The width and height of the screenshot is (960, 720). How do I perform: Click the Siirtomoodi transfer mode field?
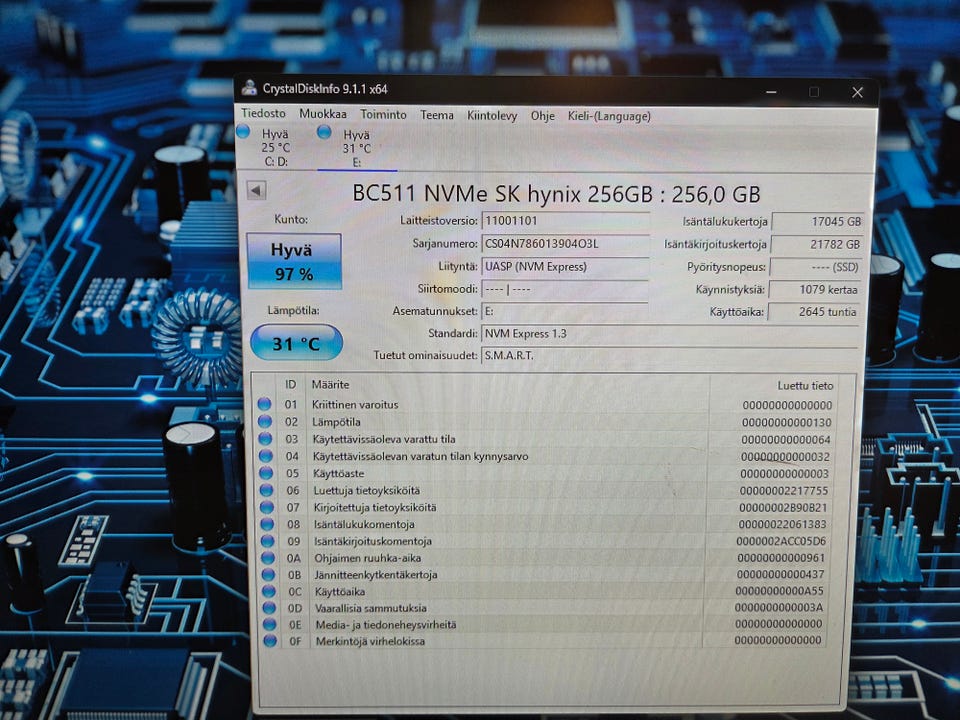pyautogui.click(x=566, y=289)
